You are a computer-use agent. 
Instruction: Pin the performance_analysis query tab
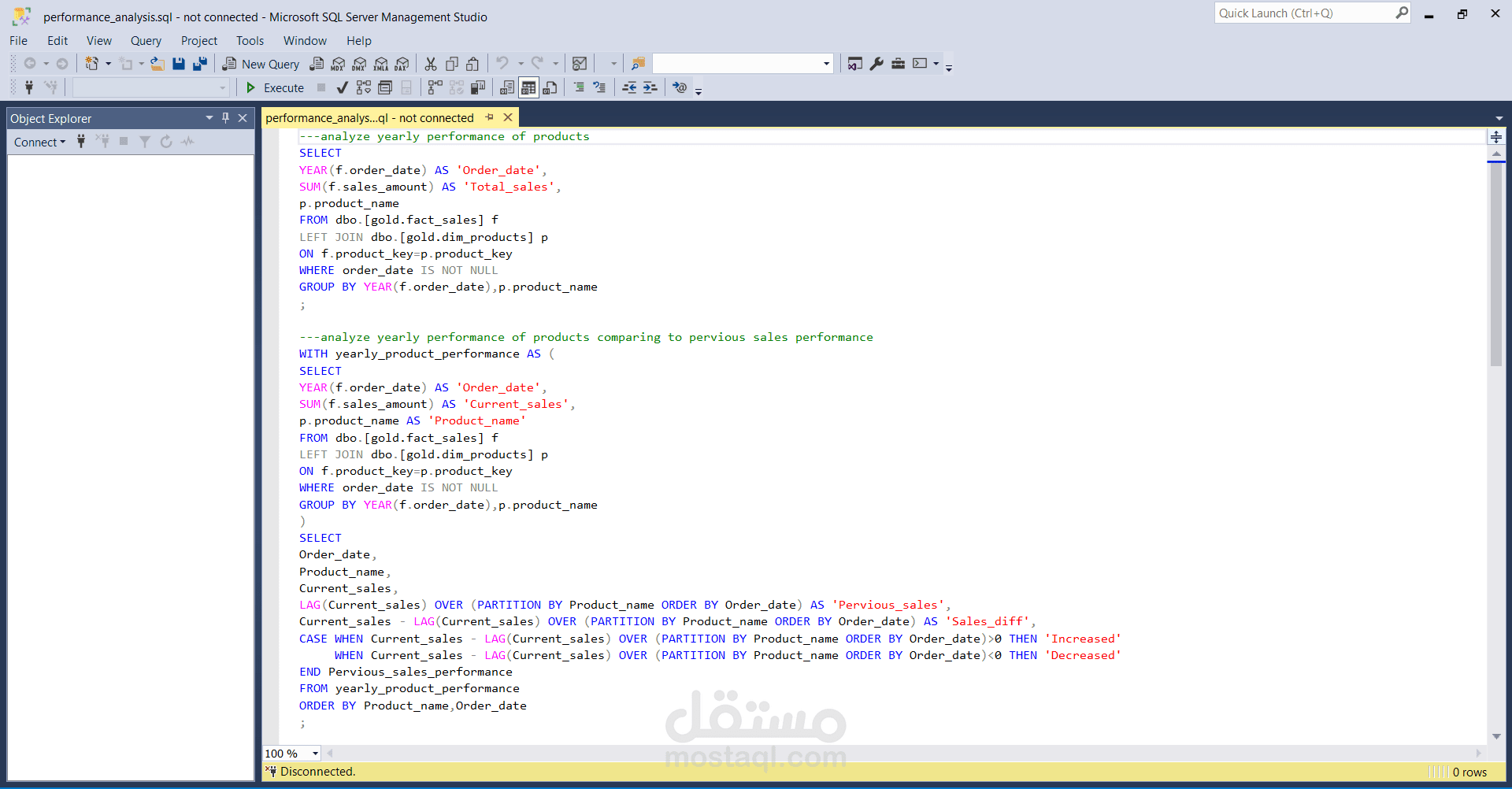(x=489, y=118)
